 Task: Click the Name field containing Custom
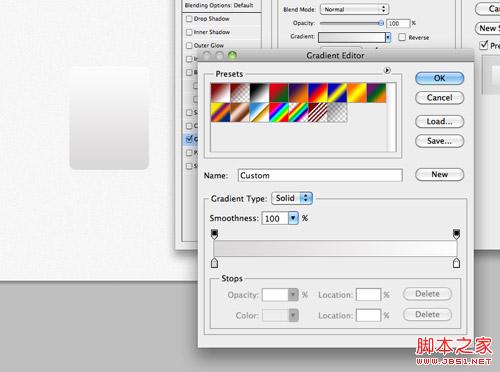click(320, 175)
